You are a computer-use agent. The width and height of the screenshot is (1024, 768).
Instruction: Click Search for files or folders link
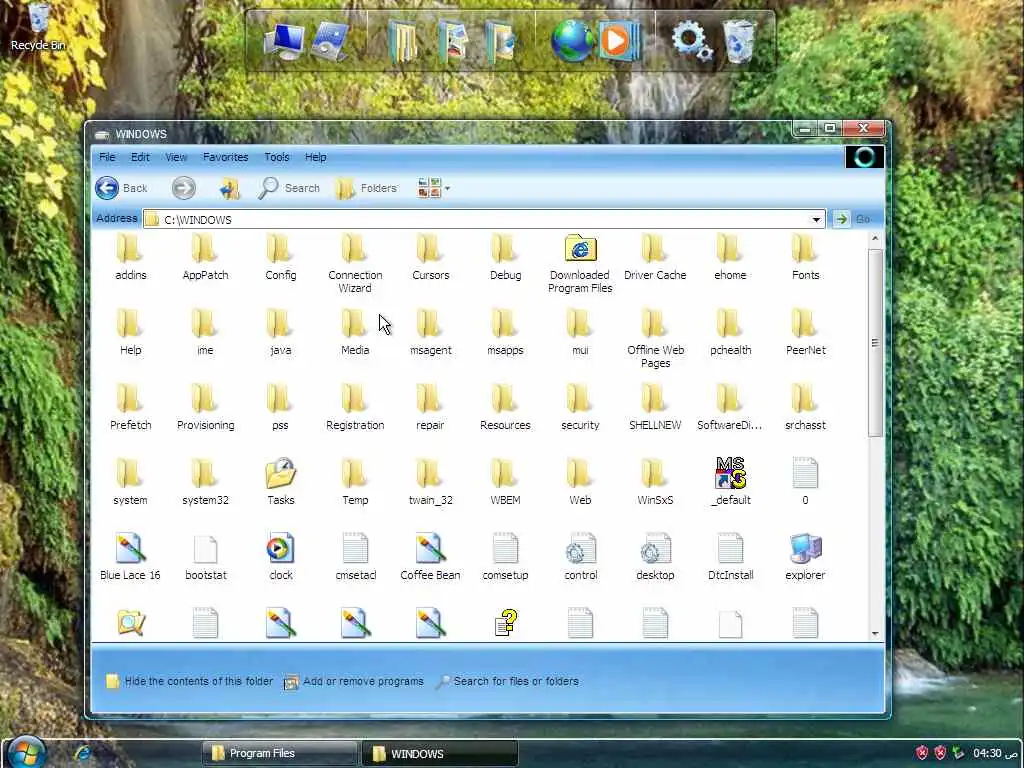pyautogui.click(x=507, y=681)
